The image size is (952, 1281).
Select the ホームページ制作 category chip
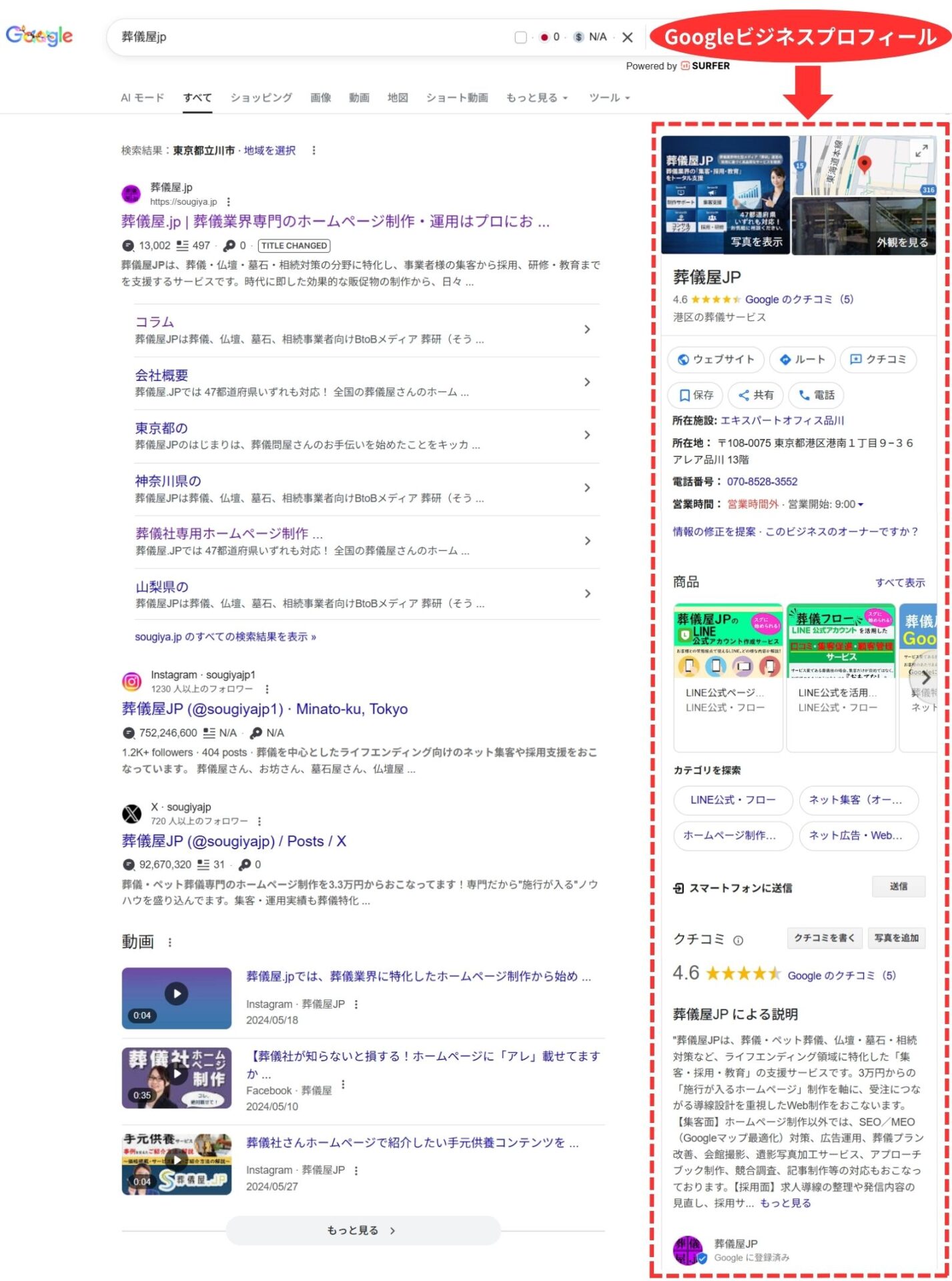[733, 835]
